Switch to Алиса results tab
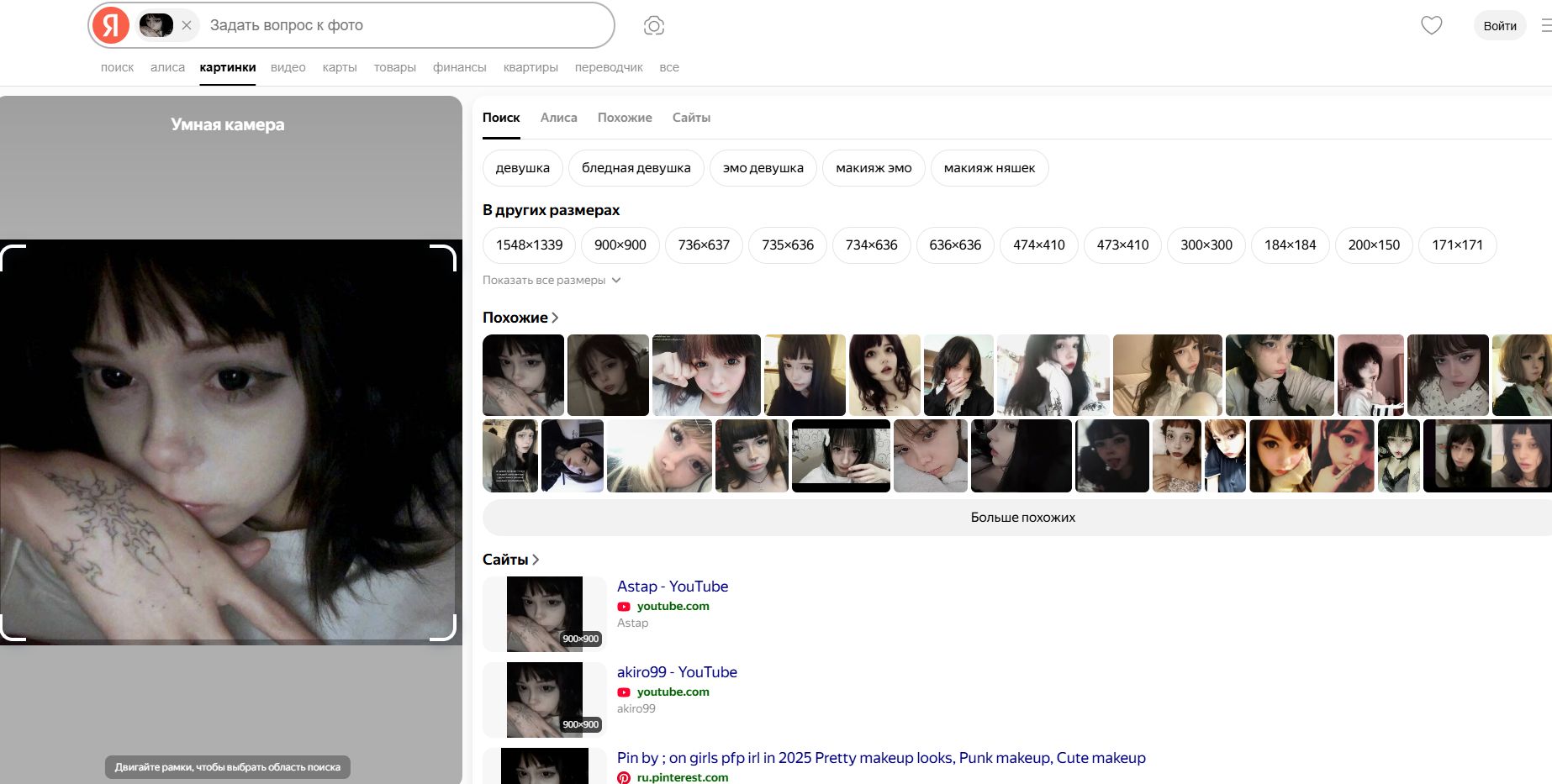Screen dimensions: 1552x784 pyautogui.click(x=559, y=118)
